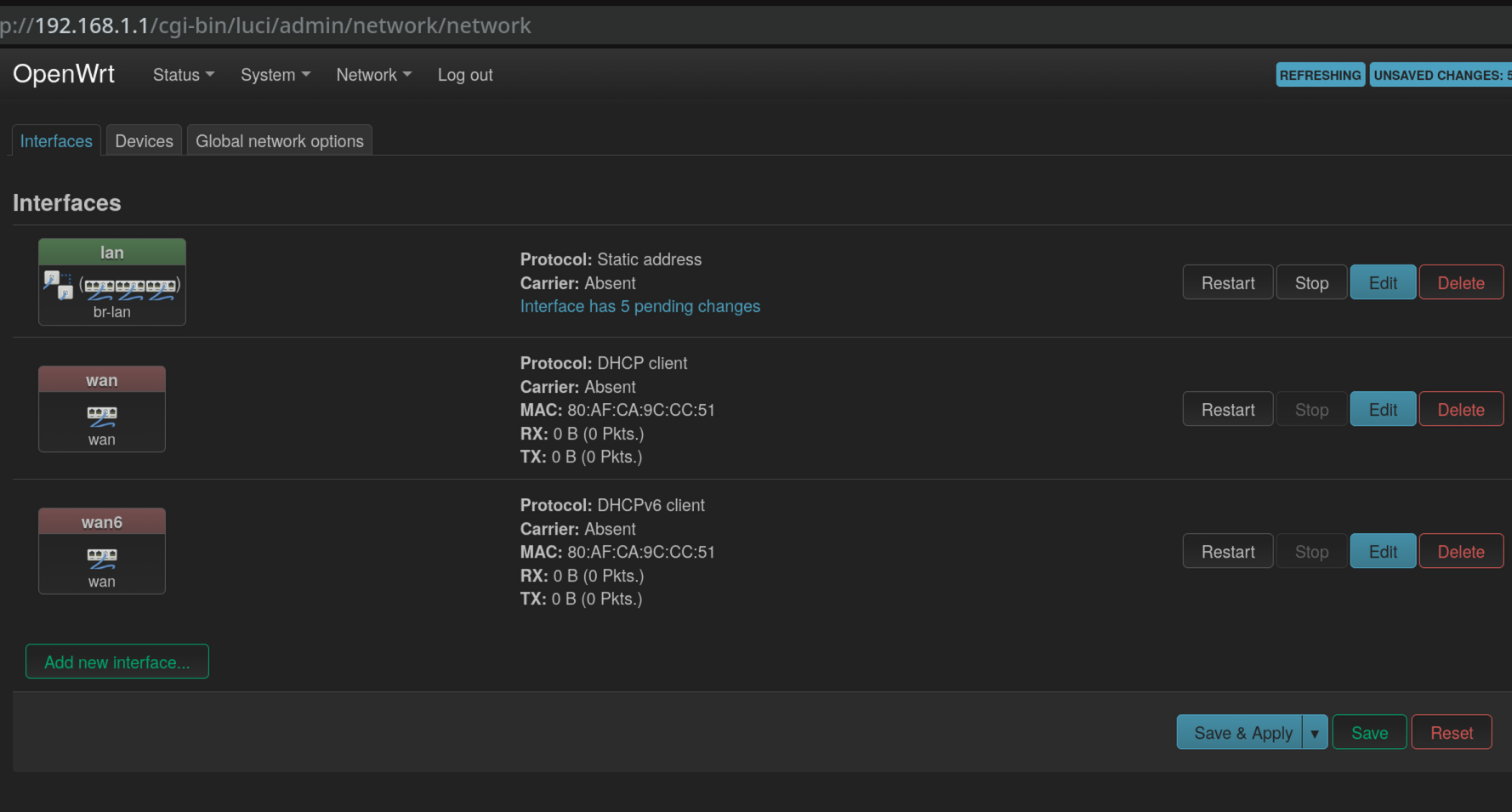Click the wan interface RX statistics line
1512x812 pixels.
(x=583, y=434)
